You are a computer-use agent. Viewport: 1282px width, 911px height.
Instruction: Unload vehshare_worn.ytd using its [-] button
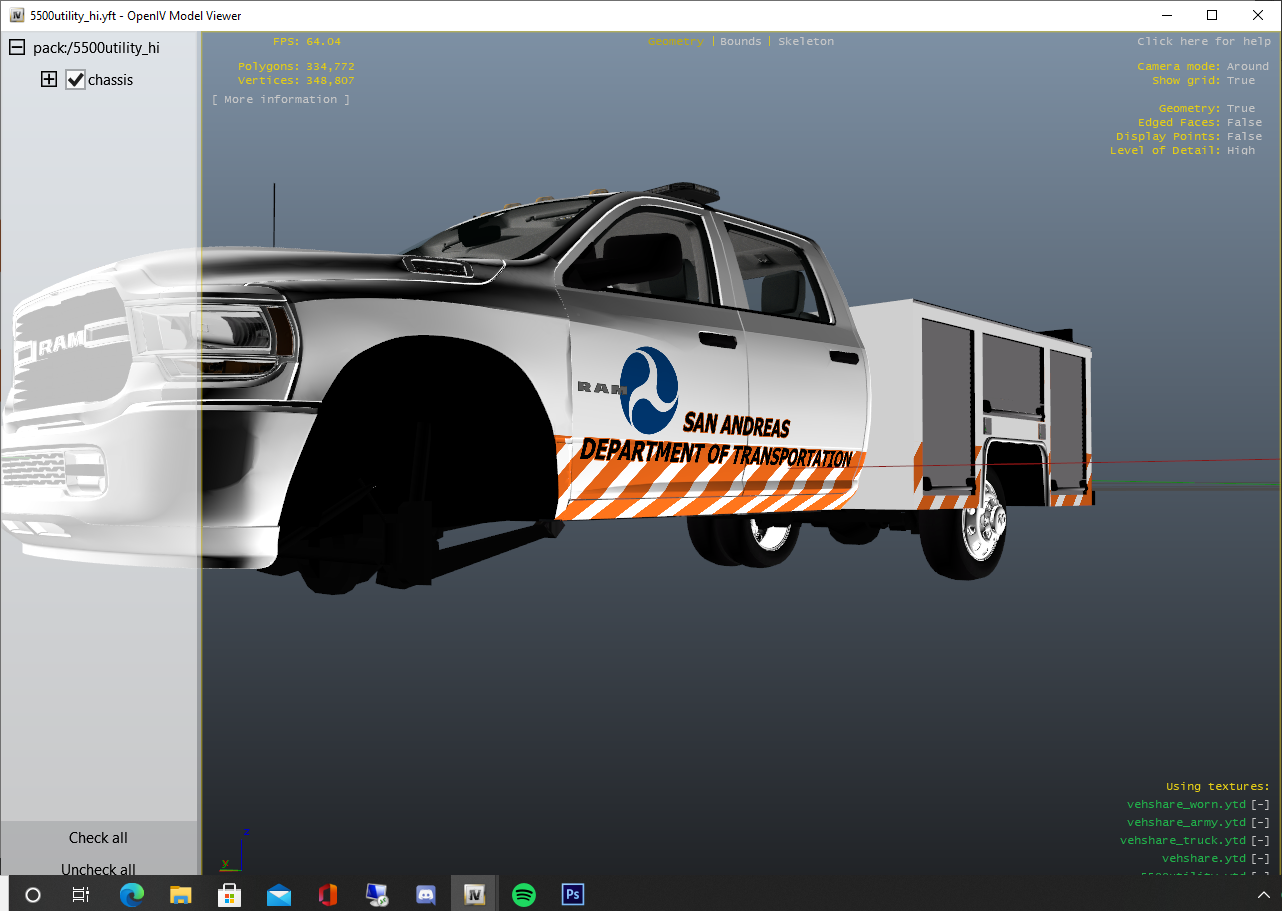tap(1260, 805)
